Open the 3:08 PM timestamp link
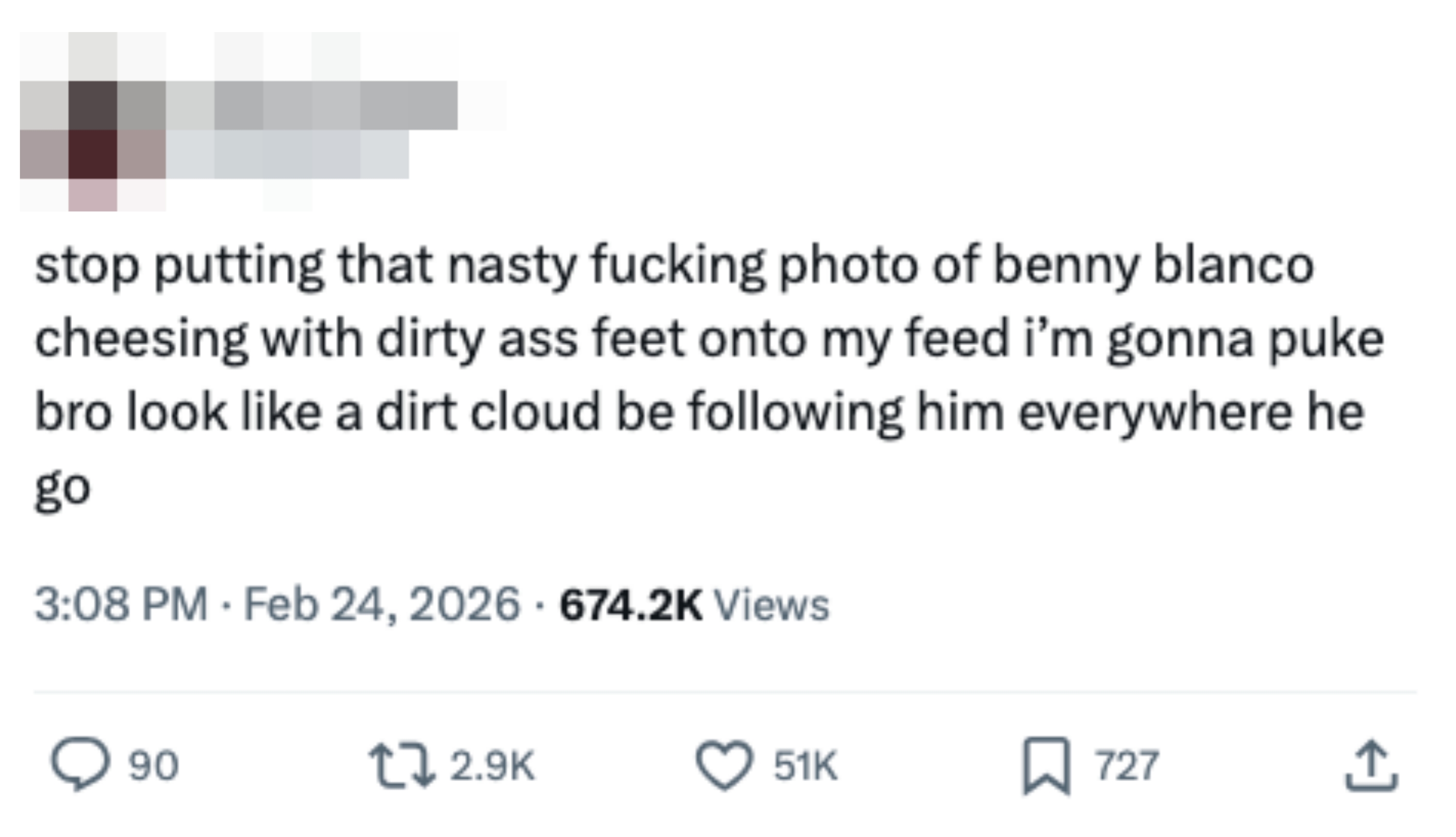 pyautogui.click(x=120, y=605)
